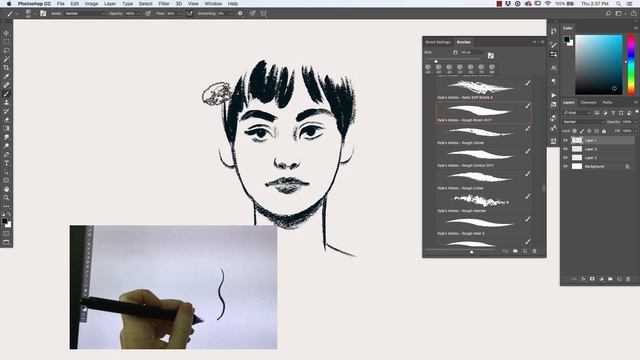Select the Eyedropper tool

point(6,76)
